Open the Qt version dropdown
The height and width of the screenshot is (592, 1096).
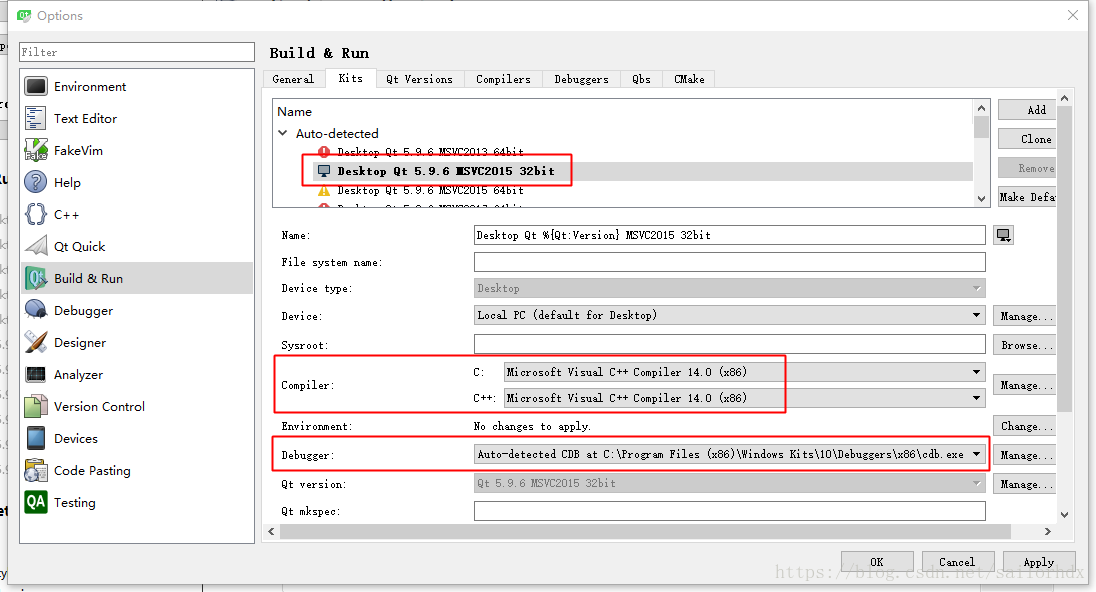pos(730,483)
